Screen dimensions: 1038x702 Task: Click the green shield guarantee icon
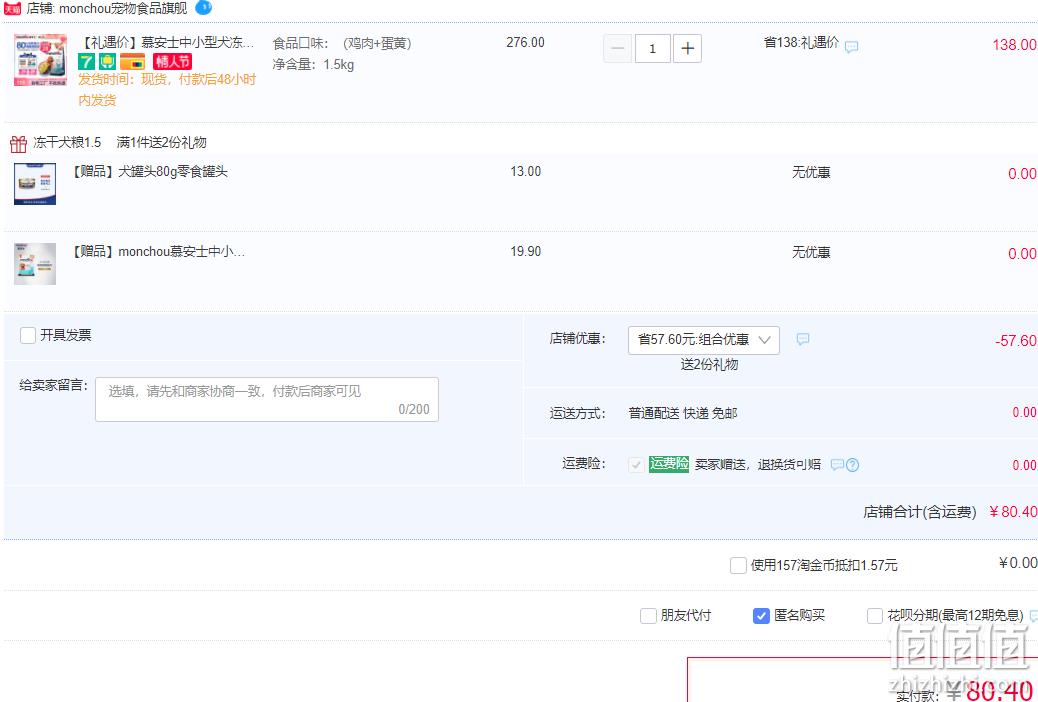tap(108, 62)
